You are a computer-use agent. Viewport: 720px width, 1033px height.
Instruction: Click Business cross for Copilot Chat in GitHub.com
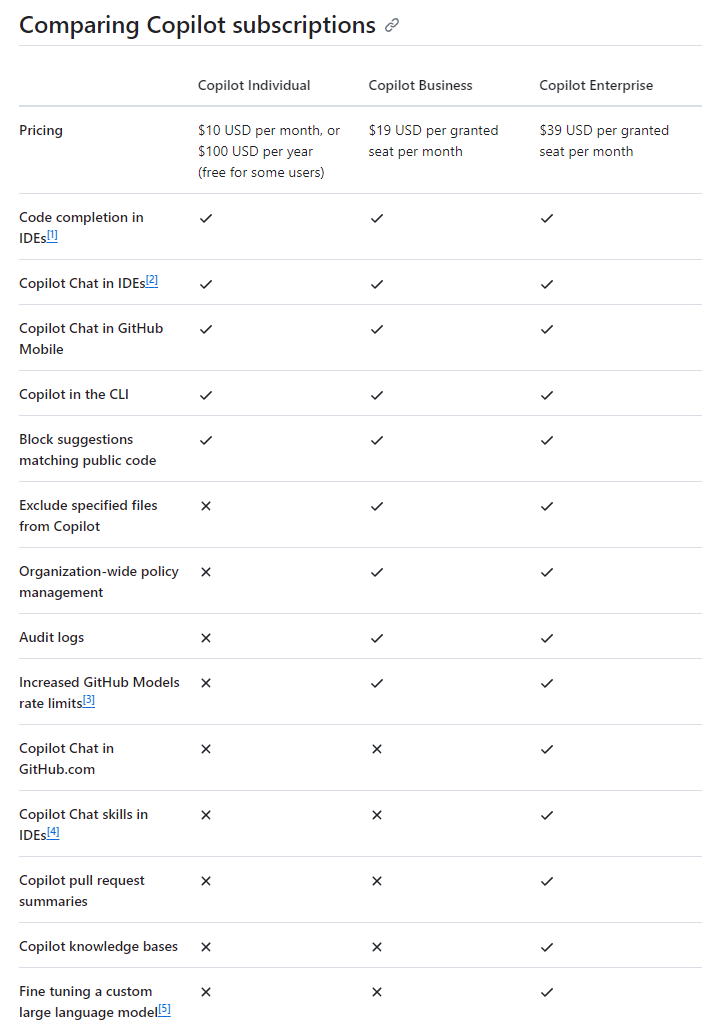click(377, 749)
